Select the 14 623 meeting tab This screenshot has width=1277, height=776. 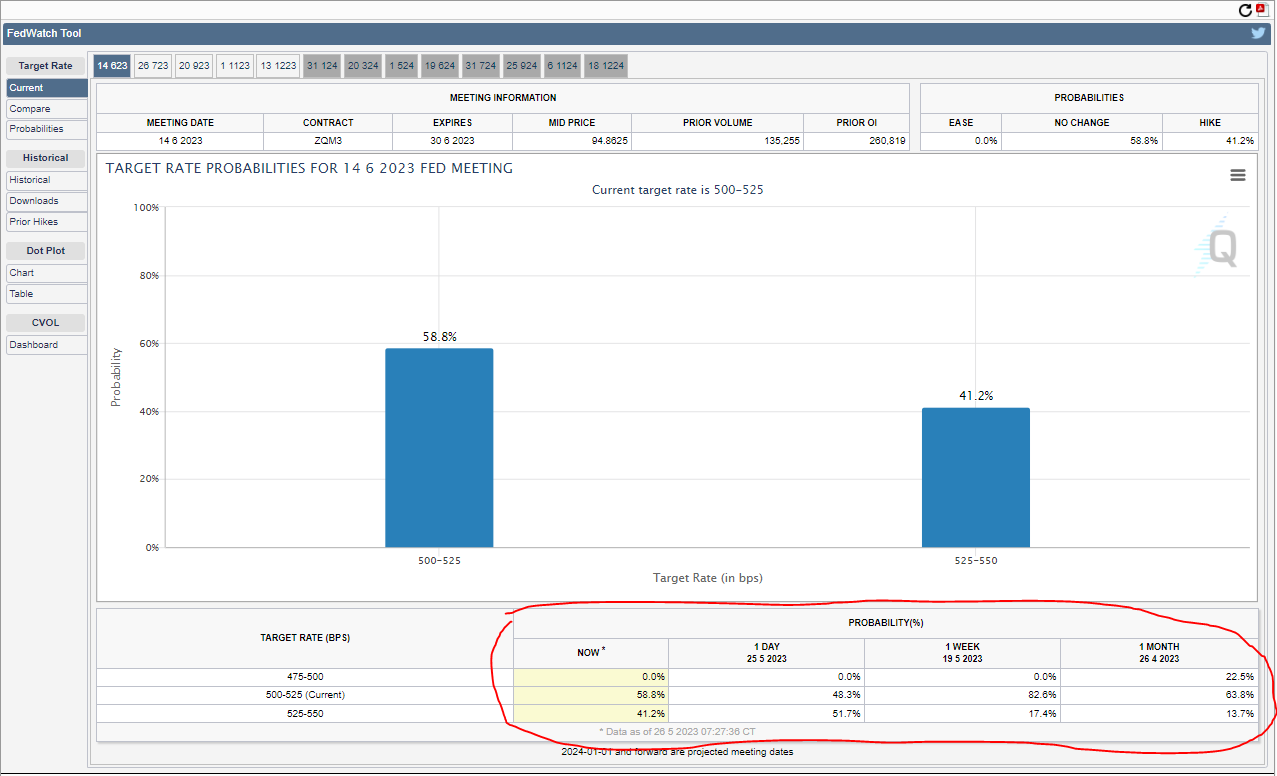point(112,66)
